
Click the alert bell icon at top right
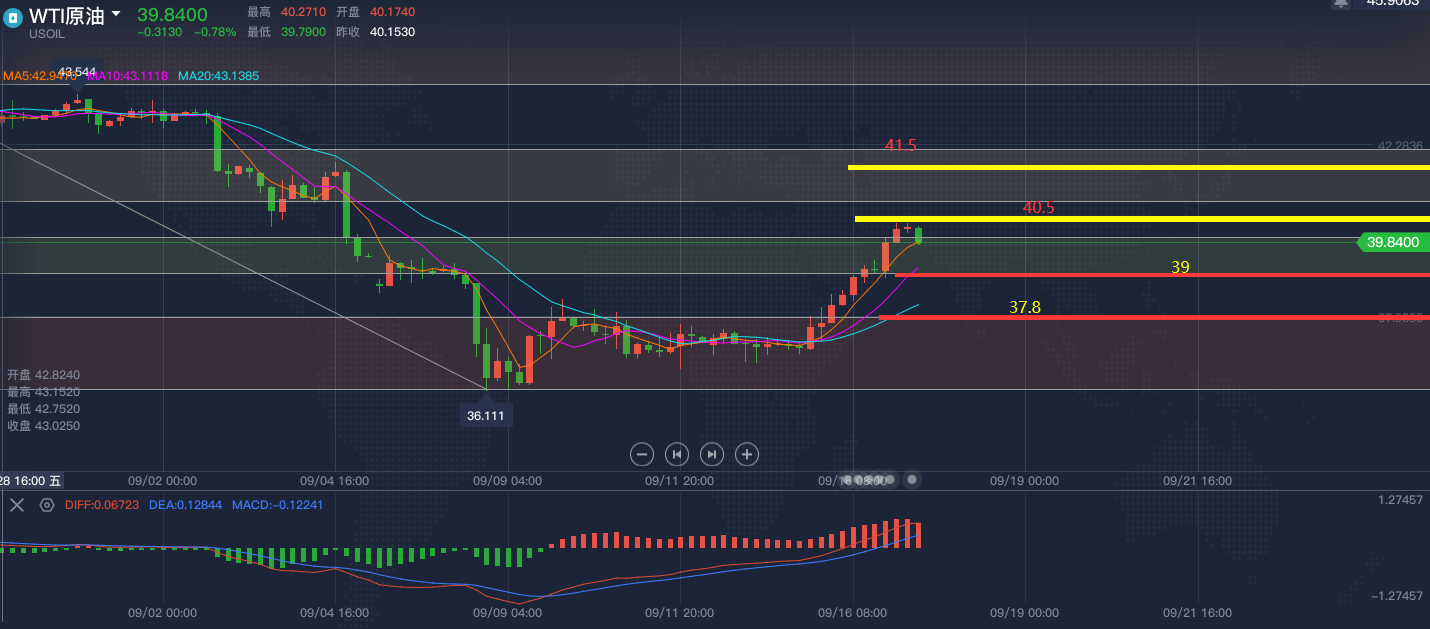point(1340,4)
